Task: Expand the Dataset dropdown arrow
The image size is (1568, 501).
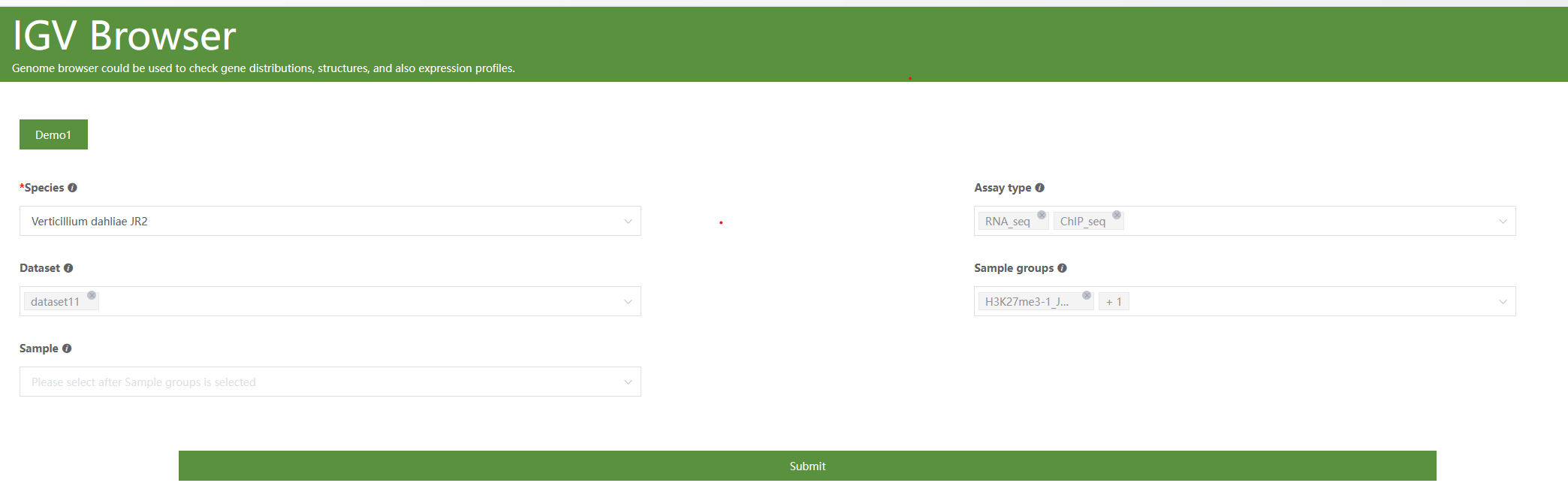Action: (628, 302)
